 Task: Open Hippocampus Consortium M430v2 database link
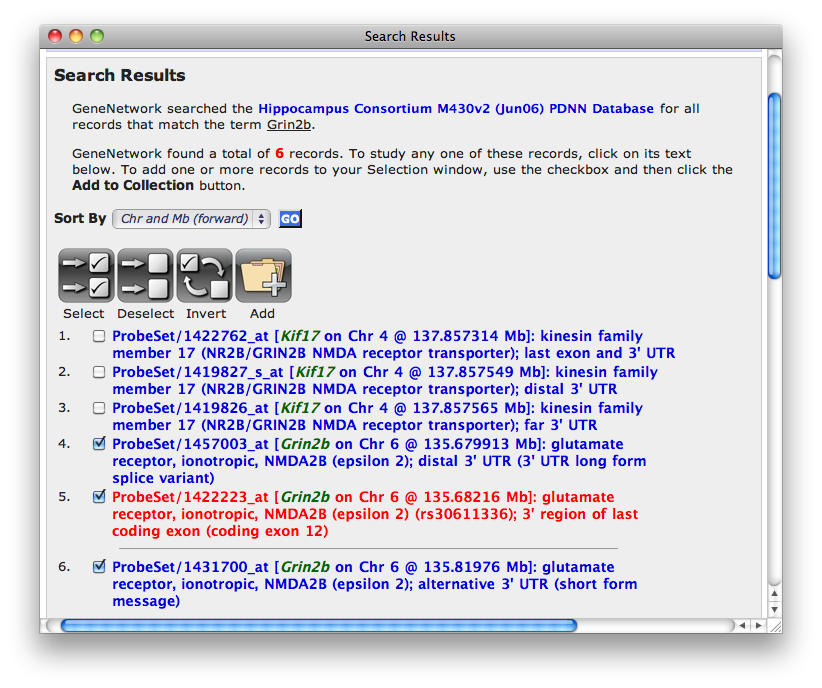(455, 108)
